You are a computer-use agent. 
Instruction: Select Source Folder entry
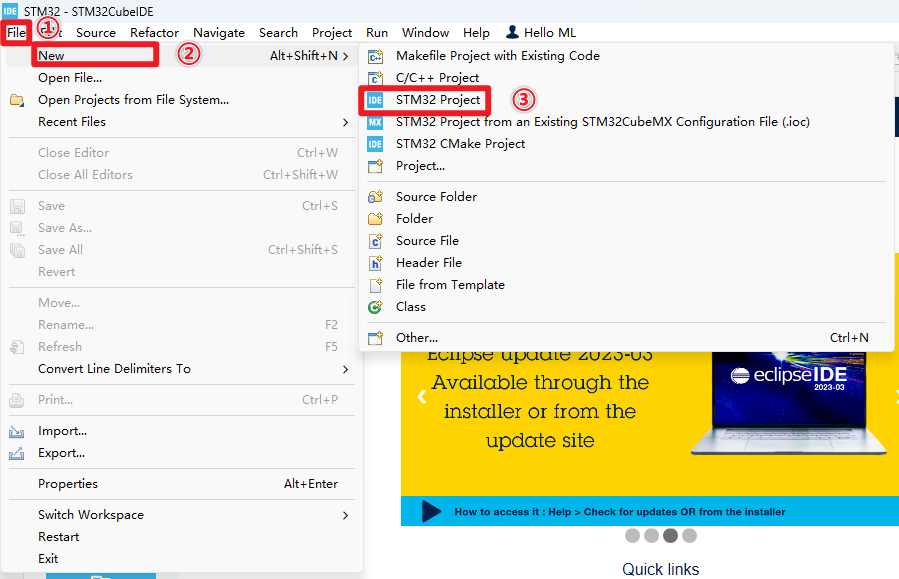point(625,197)
